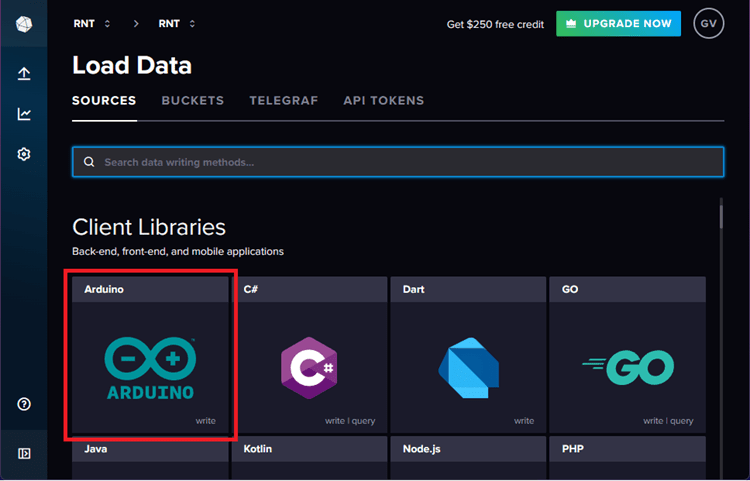The width and height of the screenshot is (750, 481).
Task: Click the Upgrade Now button
Action: (x=618, y=23)
